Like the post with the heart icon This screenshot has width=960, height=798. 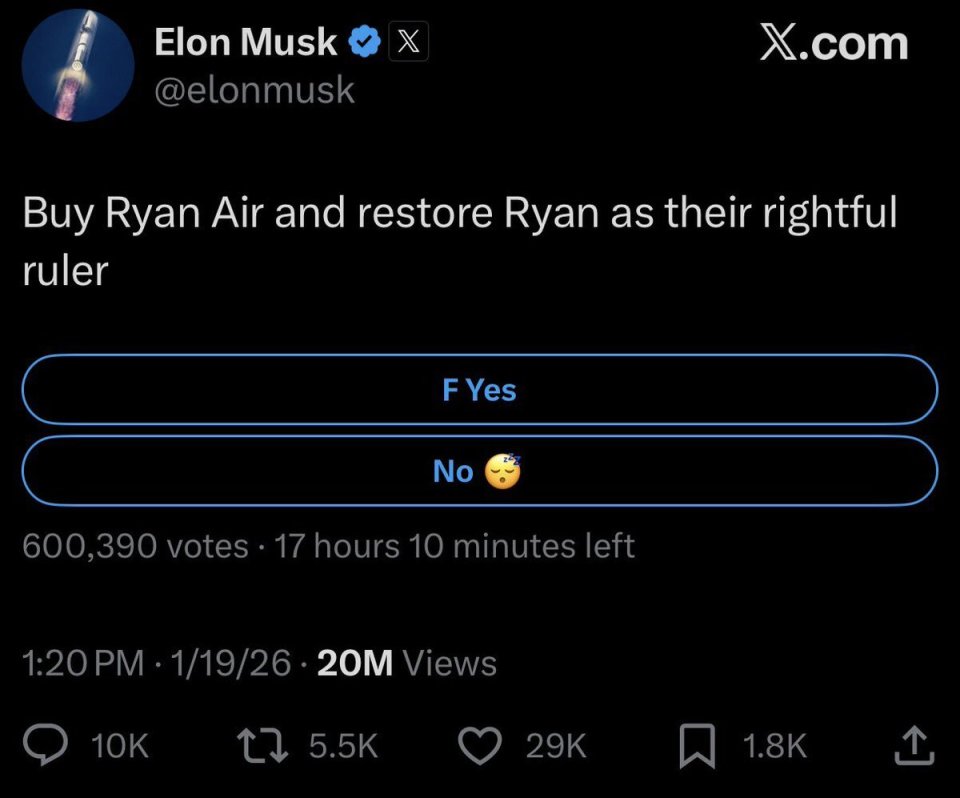[x=483, y=745]
